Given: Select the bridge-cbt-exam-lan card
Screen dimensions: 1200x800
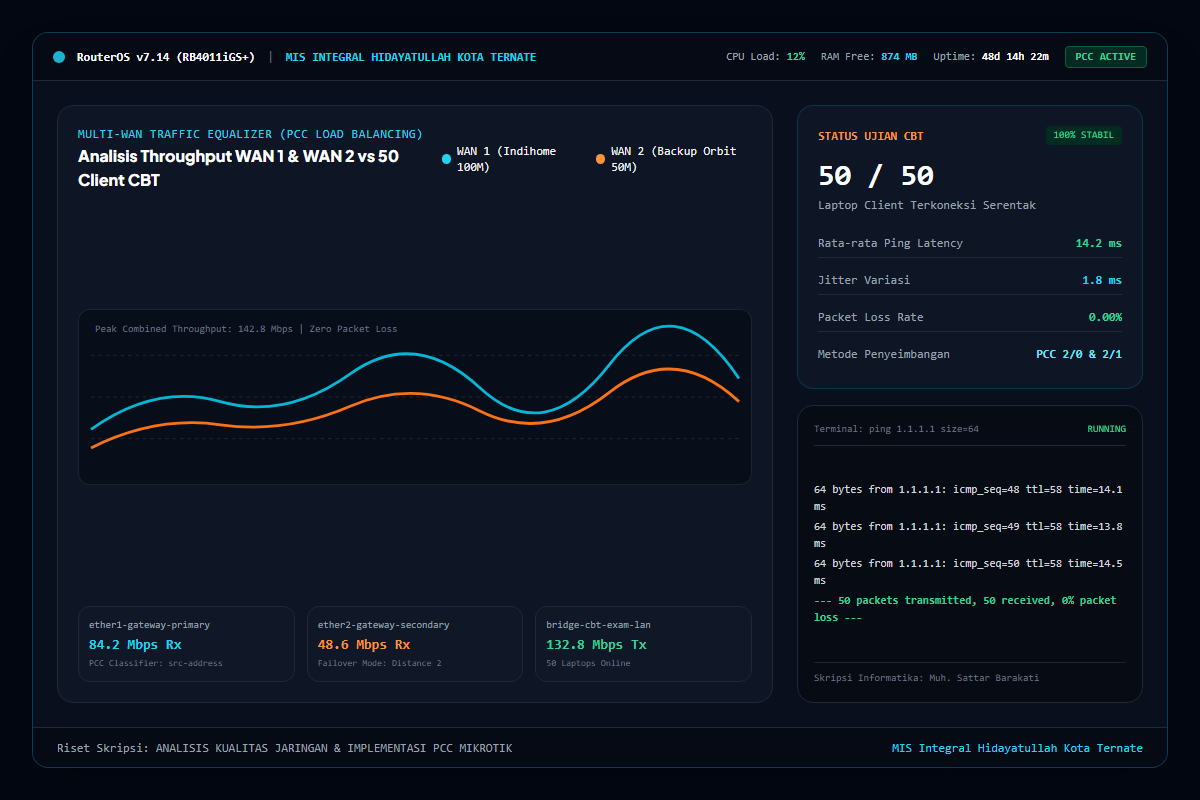Looking at the screenshot, I should [x=643, y=644].
